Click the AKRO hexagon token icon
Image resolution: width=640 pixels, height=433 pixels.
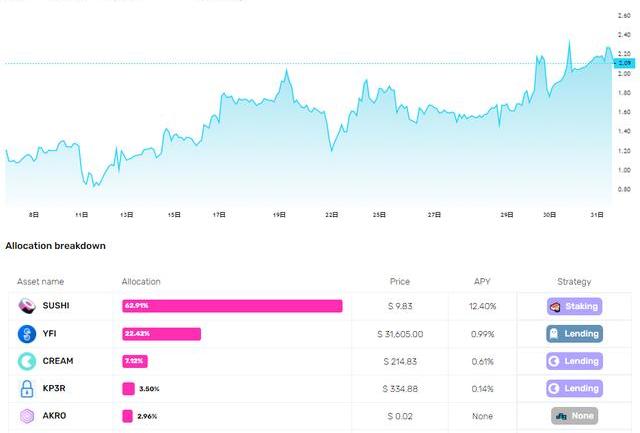pos(27,415)
